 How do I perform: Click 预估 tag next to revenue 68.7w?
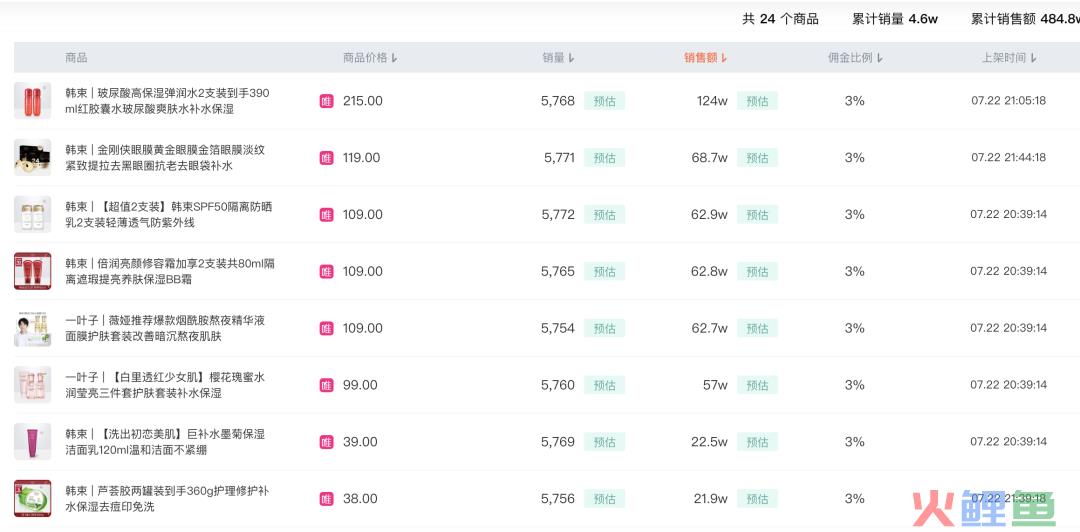(x=757, y=158)
